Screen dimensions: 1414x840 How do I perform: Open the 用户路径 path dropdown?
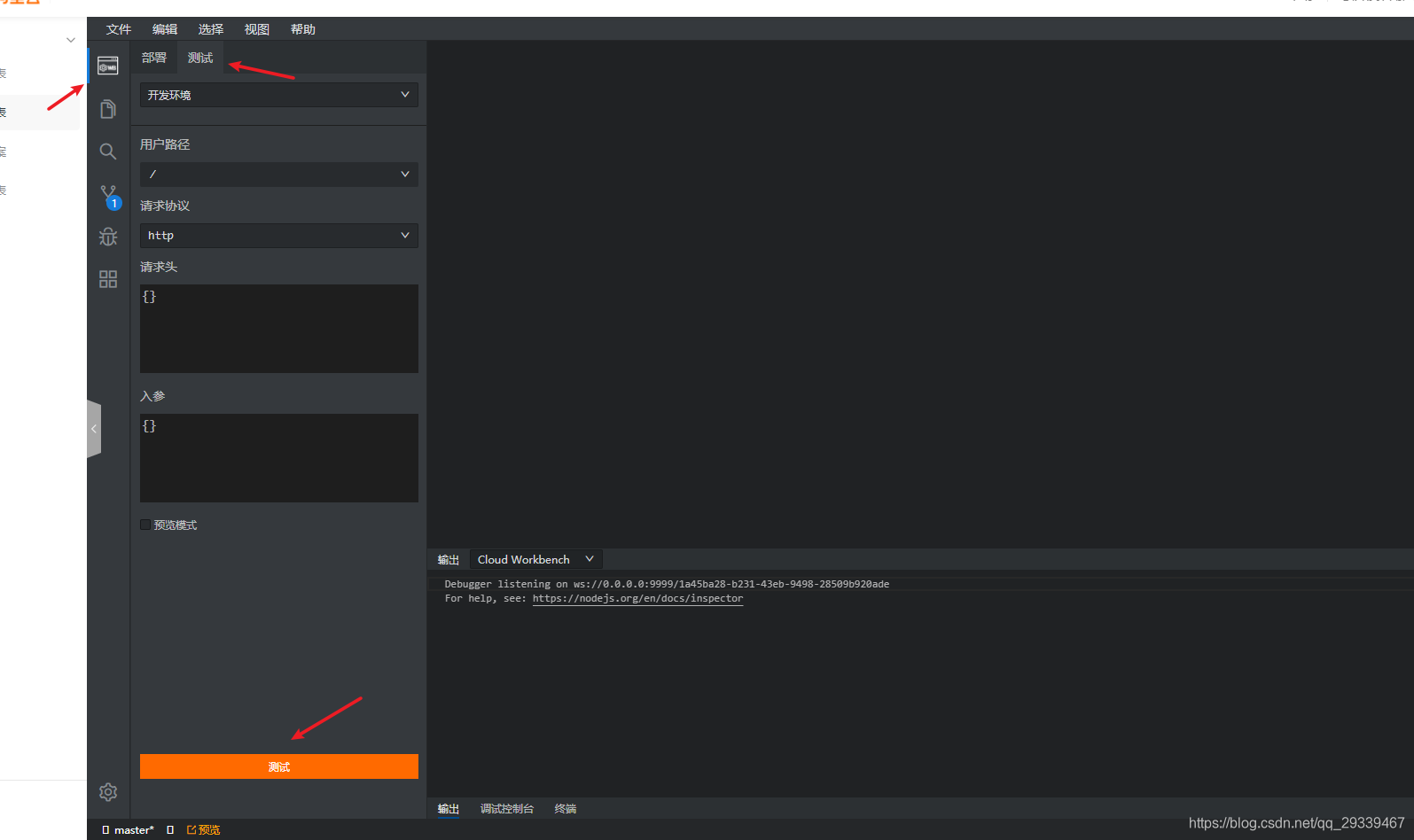coord(279,175)
